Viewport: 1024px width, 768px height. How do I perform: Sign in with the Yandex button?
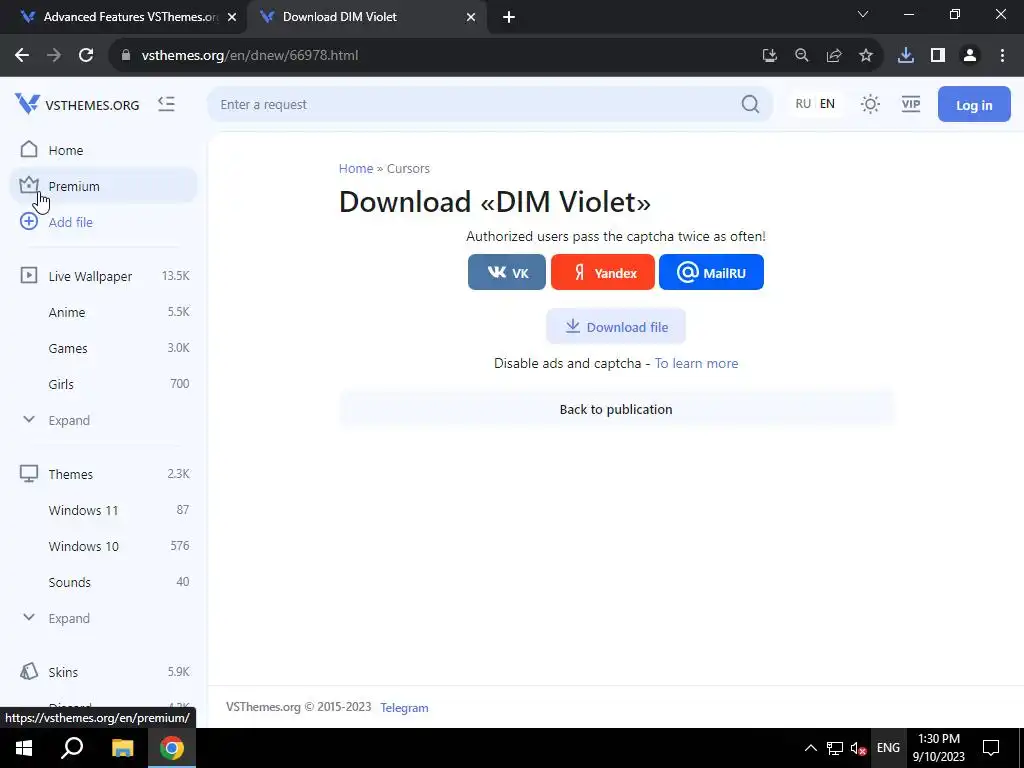(603, 272)
